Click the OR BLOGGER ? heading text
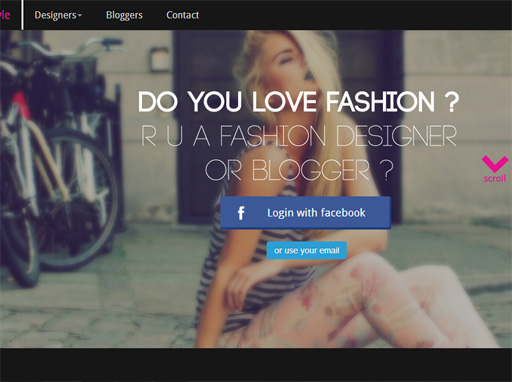The height and width of the screenshot is (382, 512). pos(299,170)
